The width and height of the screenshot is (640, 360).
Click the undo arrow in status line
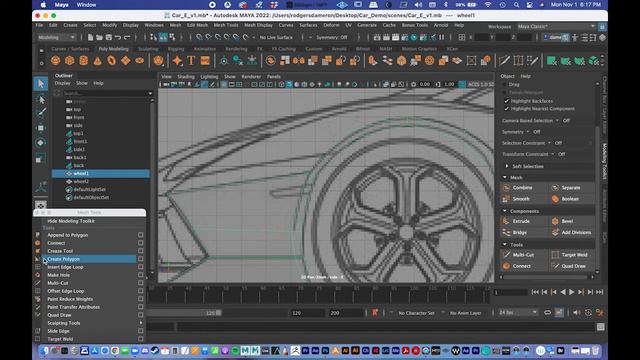click(118, 37)
